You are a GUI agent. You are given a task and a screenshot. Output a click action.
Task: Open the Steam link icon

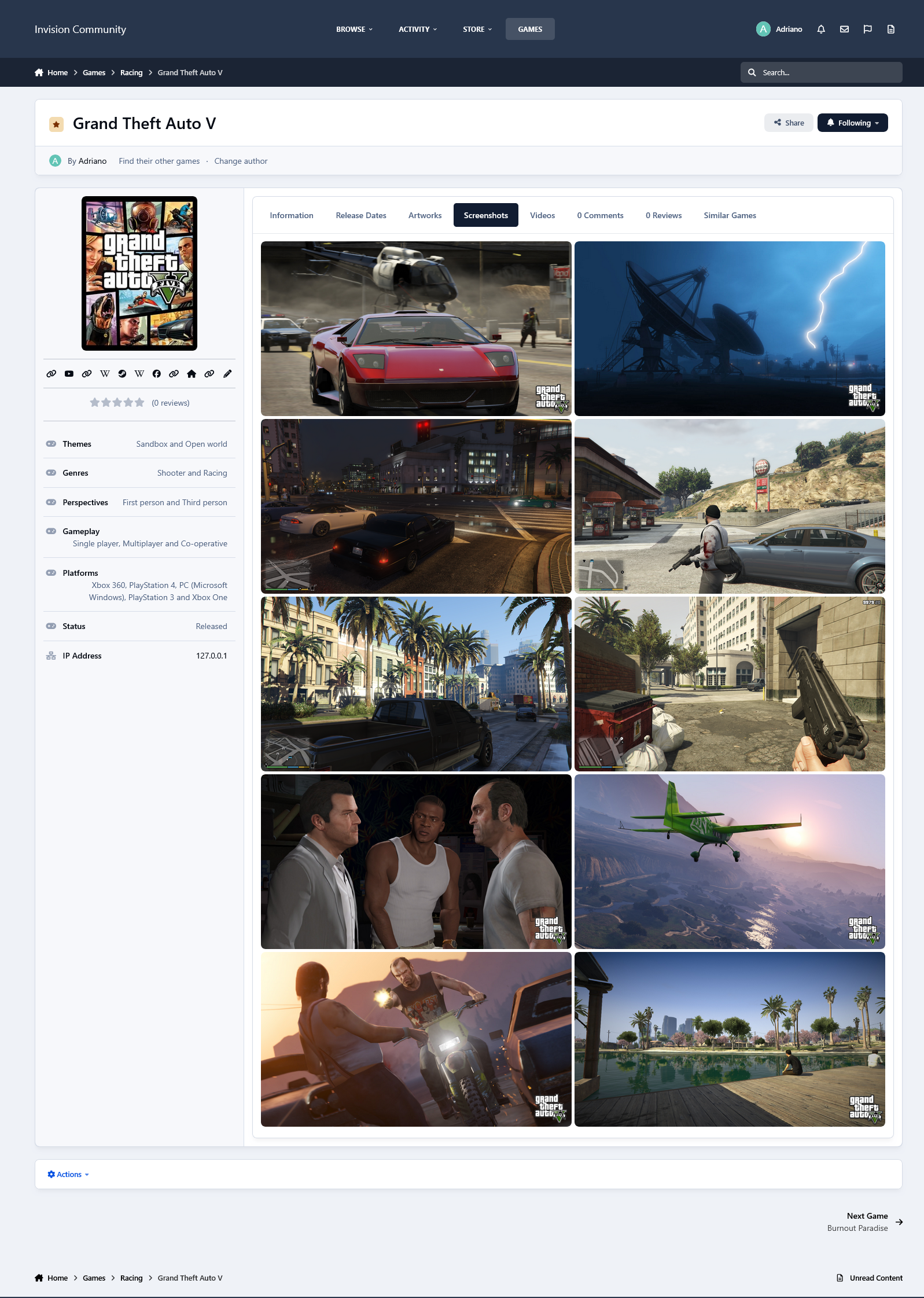[122, 374]
